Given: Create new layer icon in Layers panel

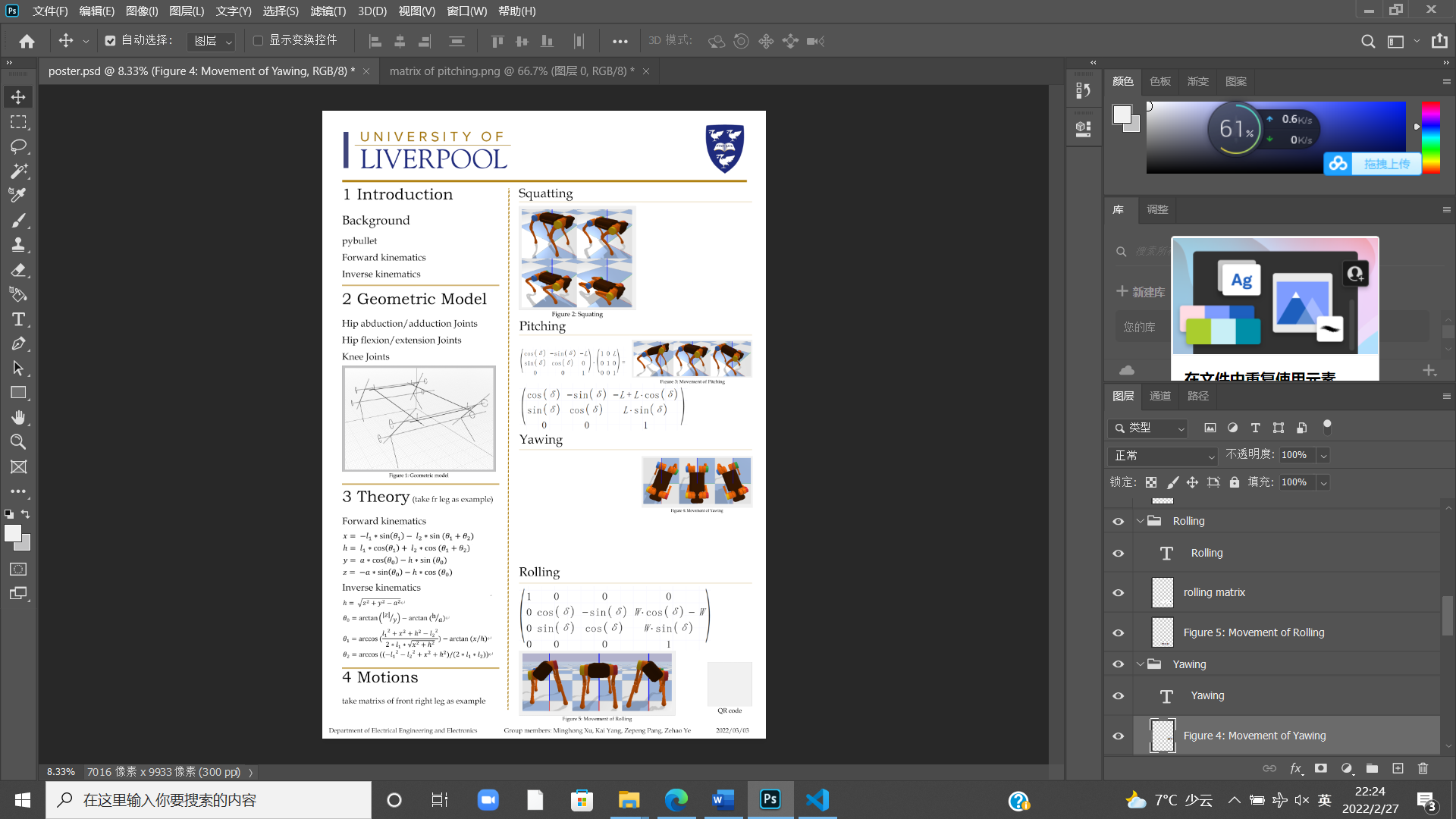Looking at the screenshot, I should [x=1398, y=768].
